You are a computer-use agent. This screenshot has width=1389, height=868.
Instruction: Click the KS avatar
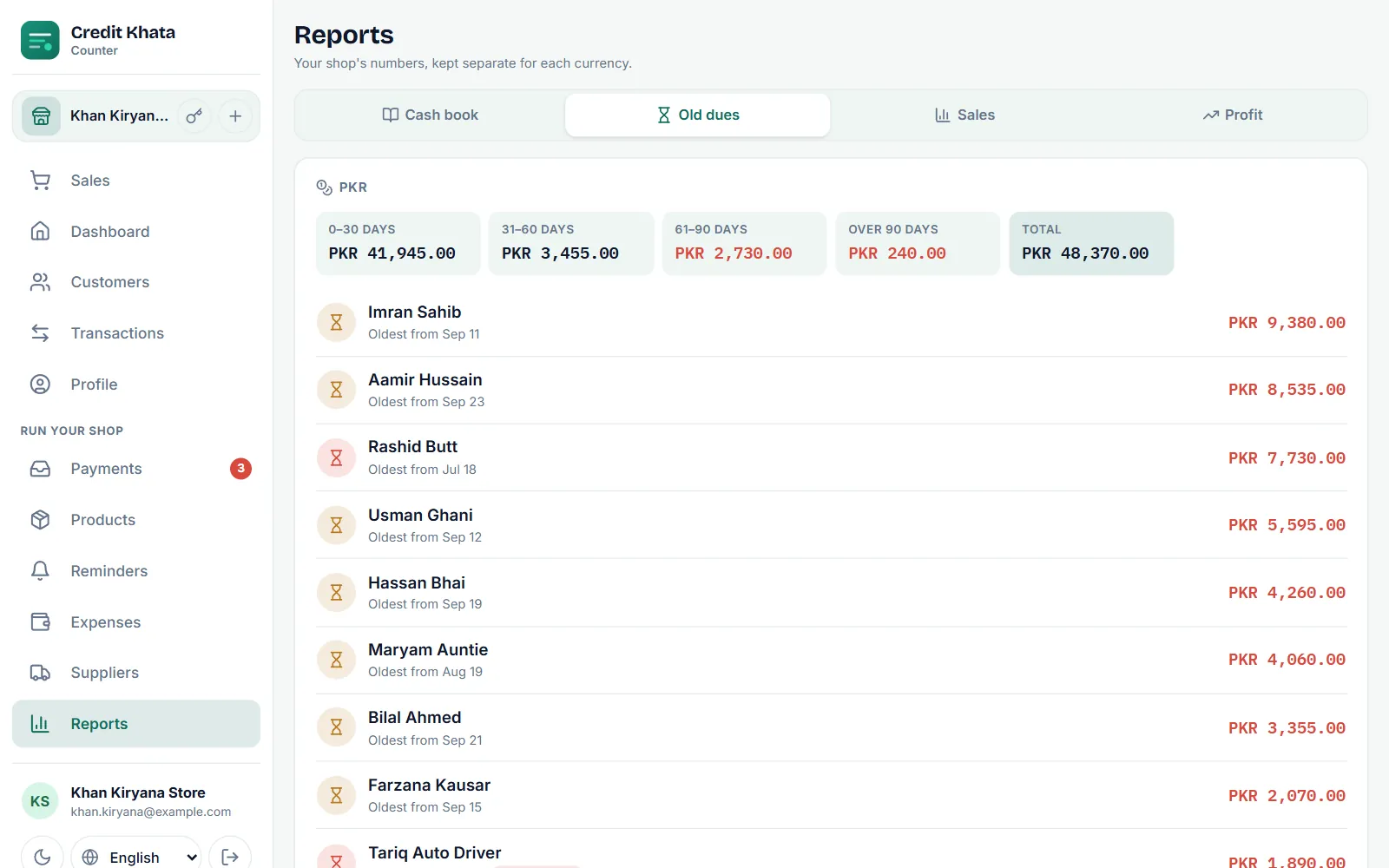(x=40, y=801)
